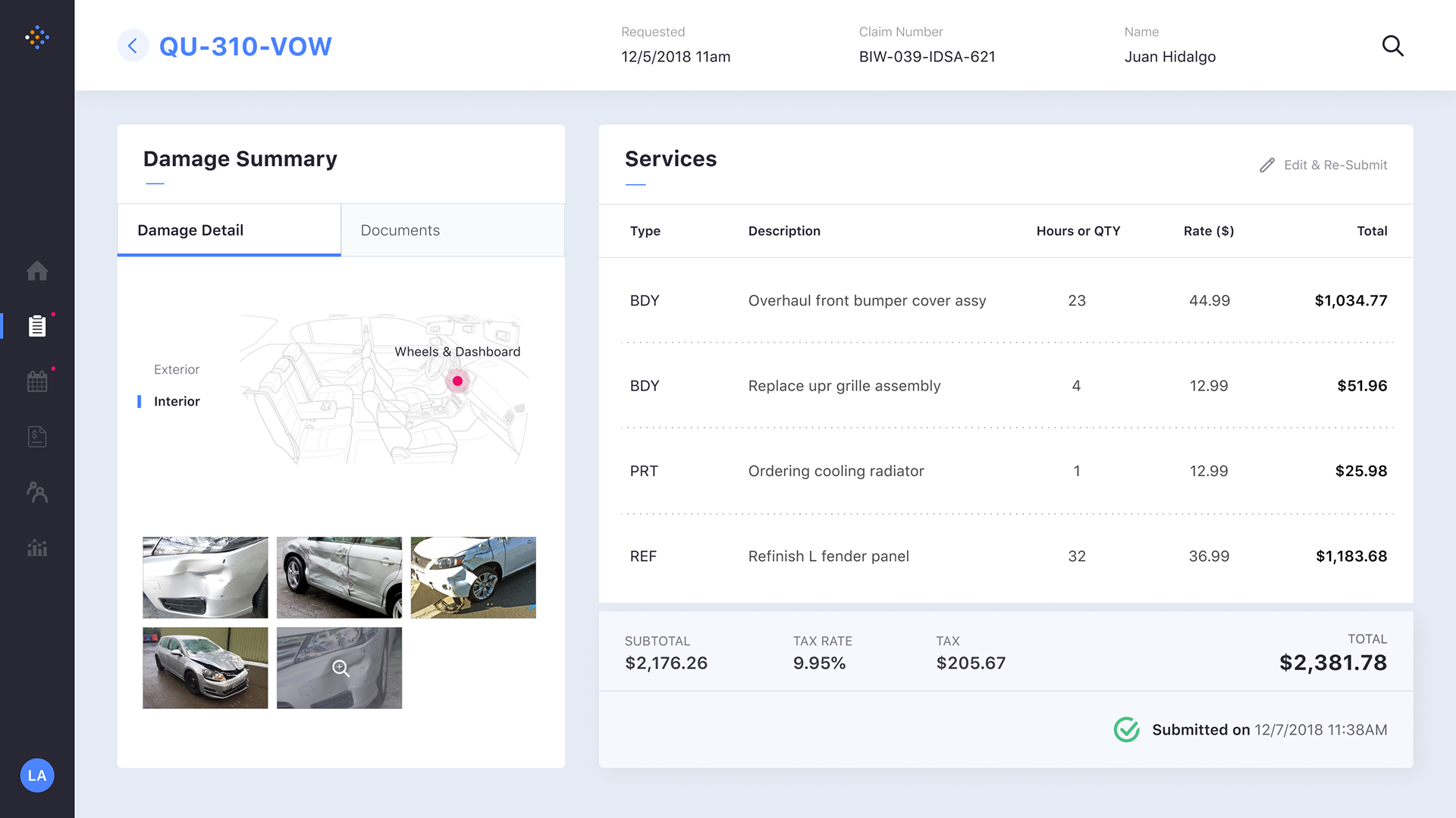Zoom the thumbnail with the magnifier overlay
Image resolution: width=1456 pixels, height=818 pixels.
[339, 668]
